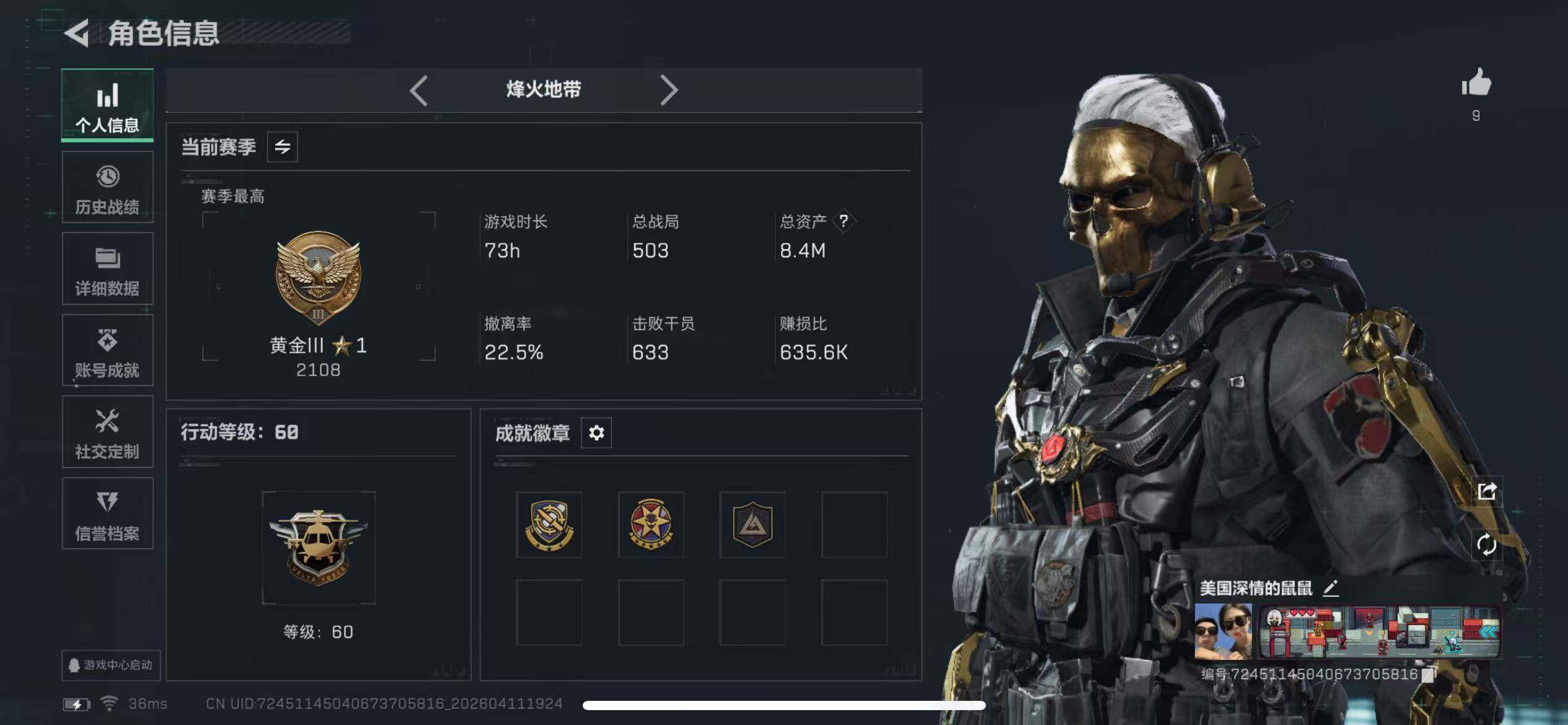Open the 社交定制 tab

108,433
